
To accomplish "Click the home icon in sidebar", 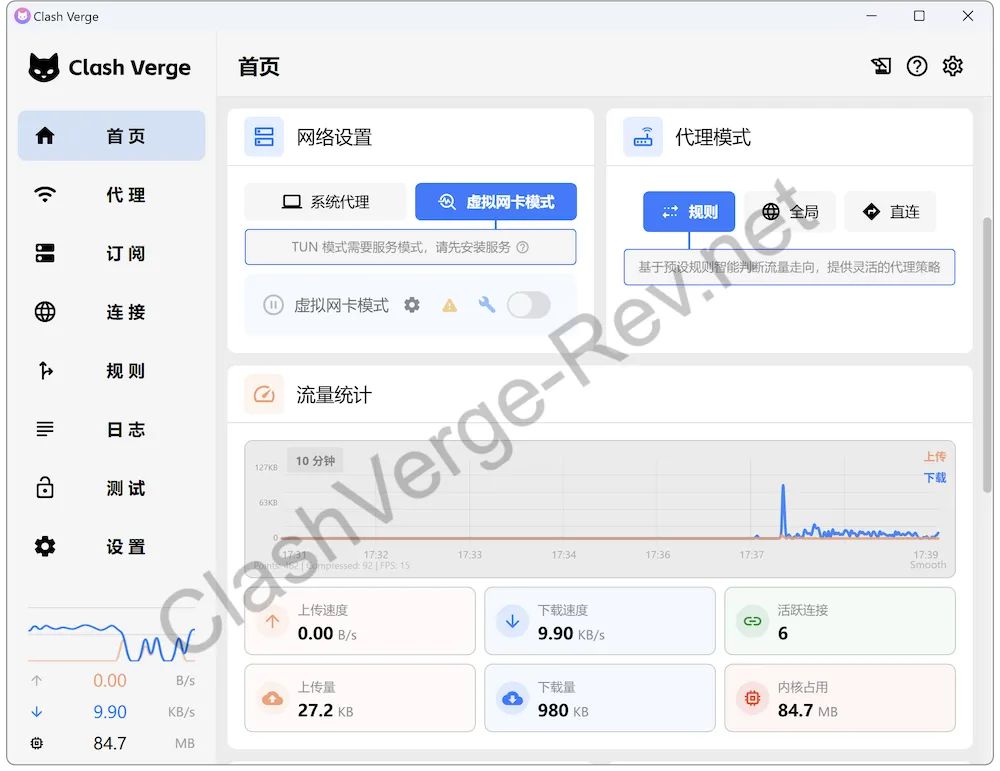I will 45,136.
